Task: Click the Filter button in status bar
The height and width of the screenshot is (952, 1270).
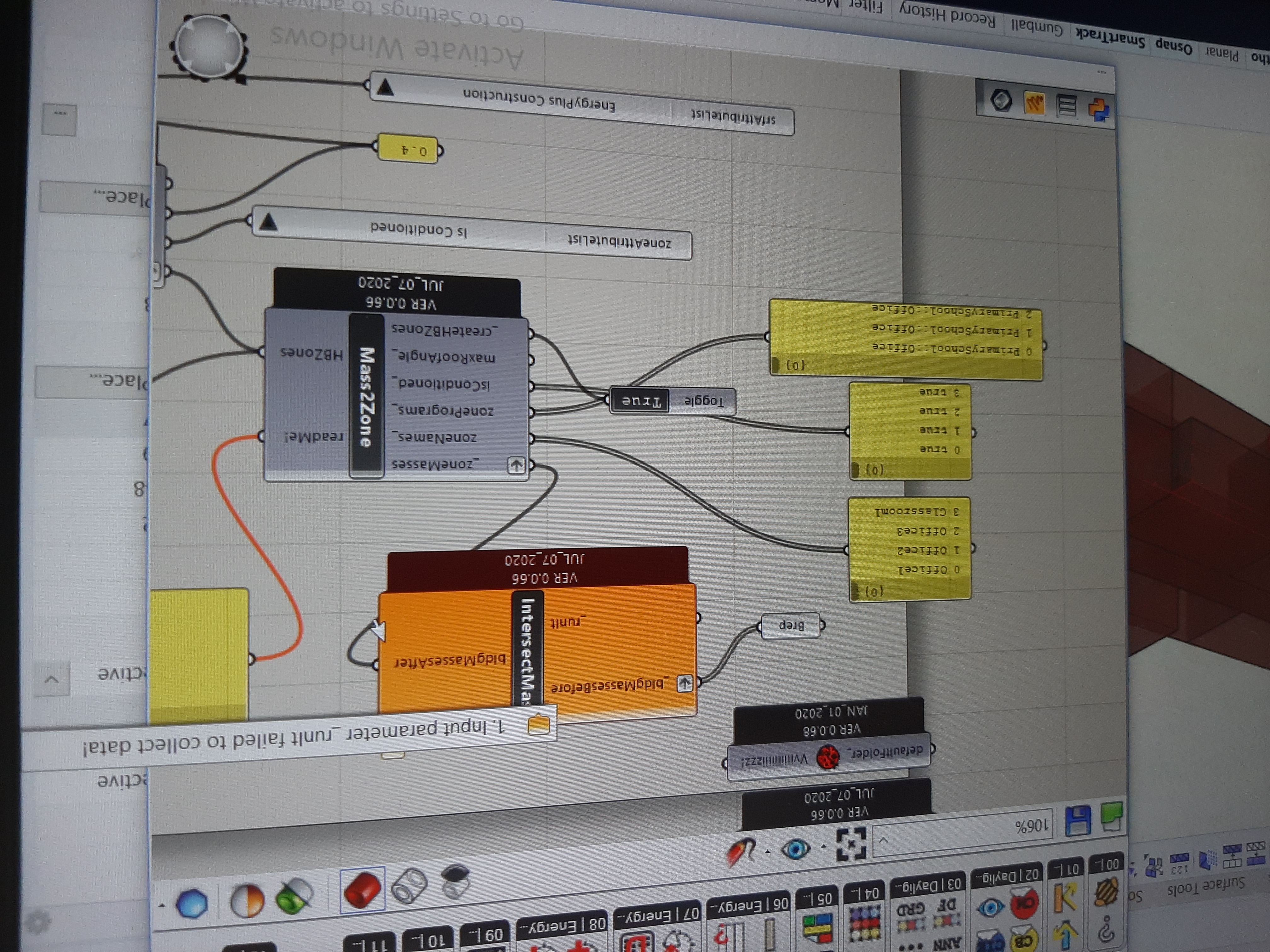Action: tap(865, 7)
